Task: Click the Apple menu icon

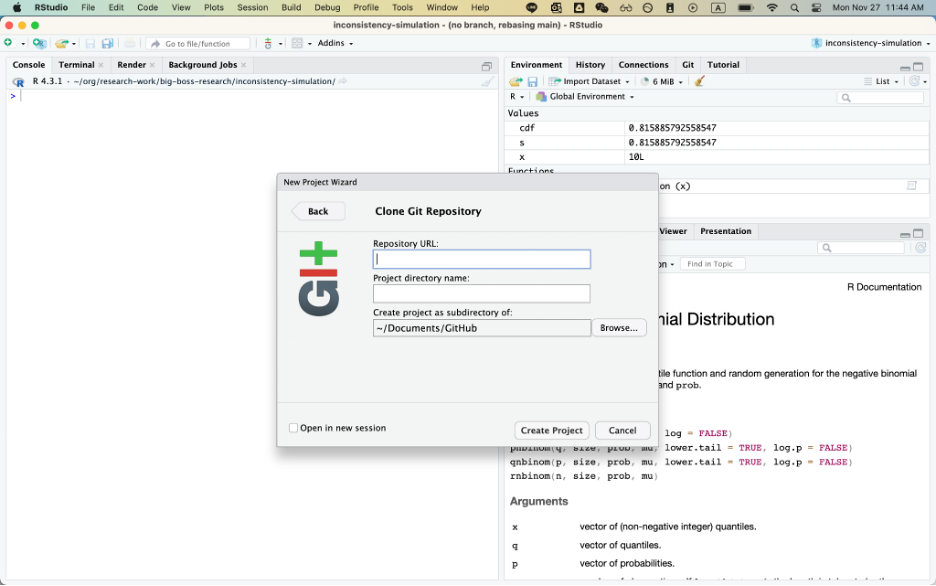Action: (x=17, y=8)
